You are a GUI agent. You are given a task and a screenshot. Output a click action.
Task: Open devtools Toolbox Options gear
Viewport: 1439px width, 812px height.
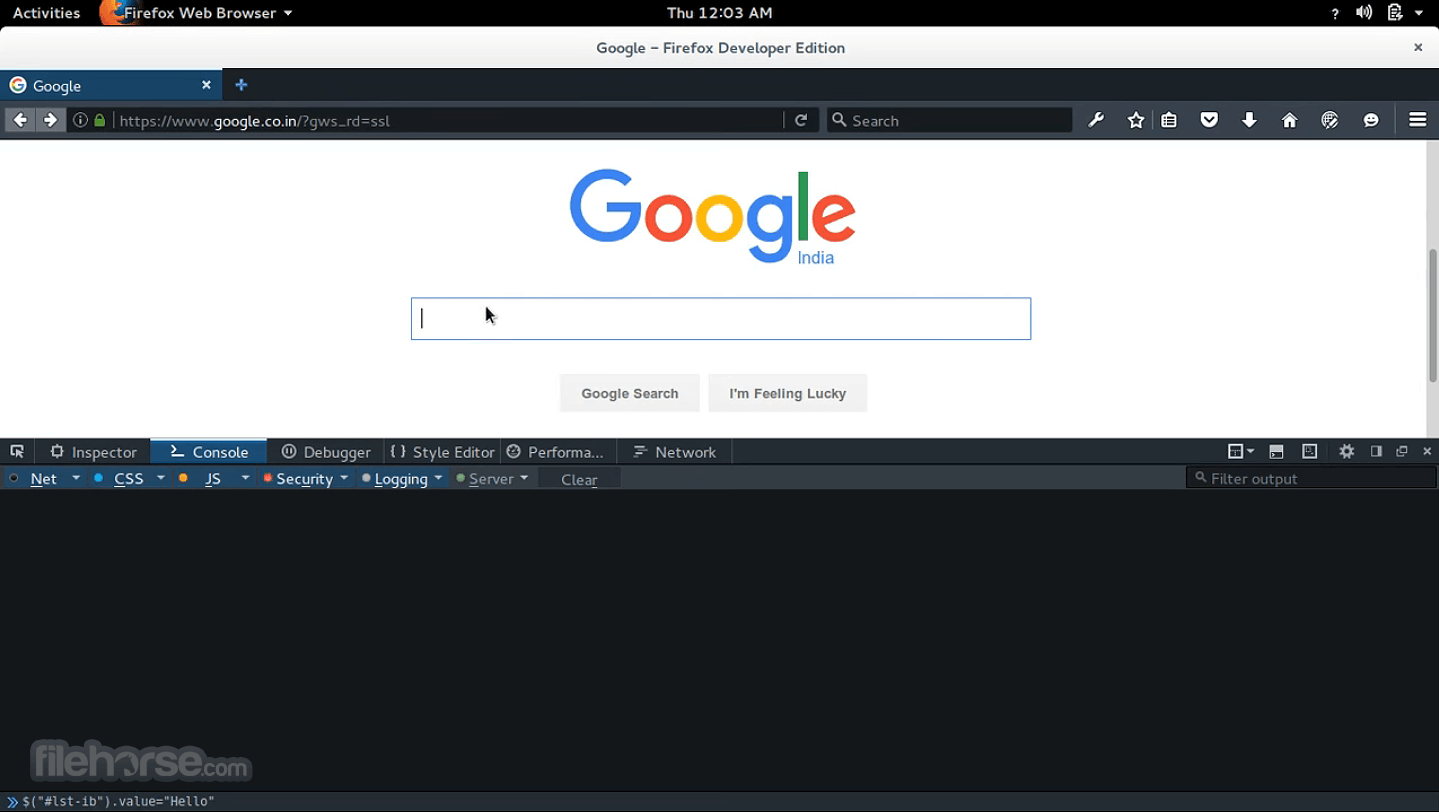(x=1347, y=452)
